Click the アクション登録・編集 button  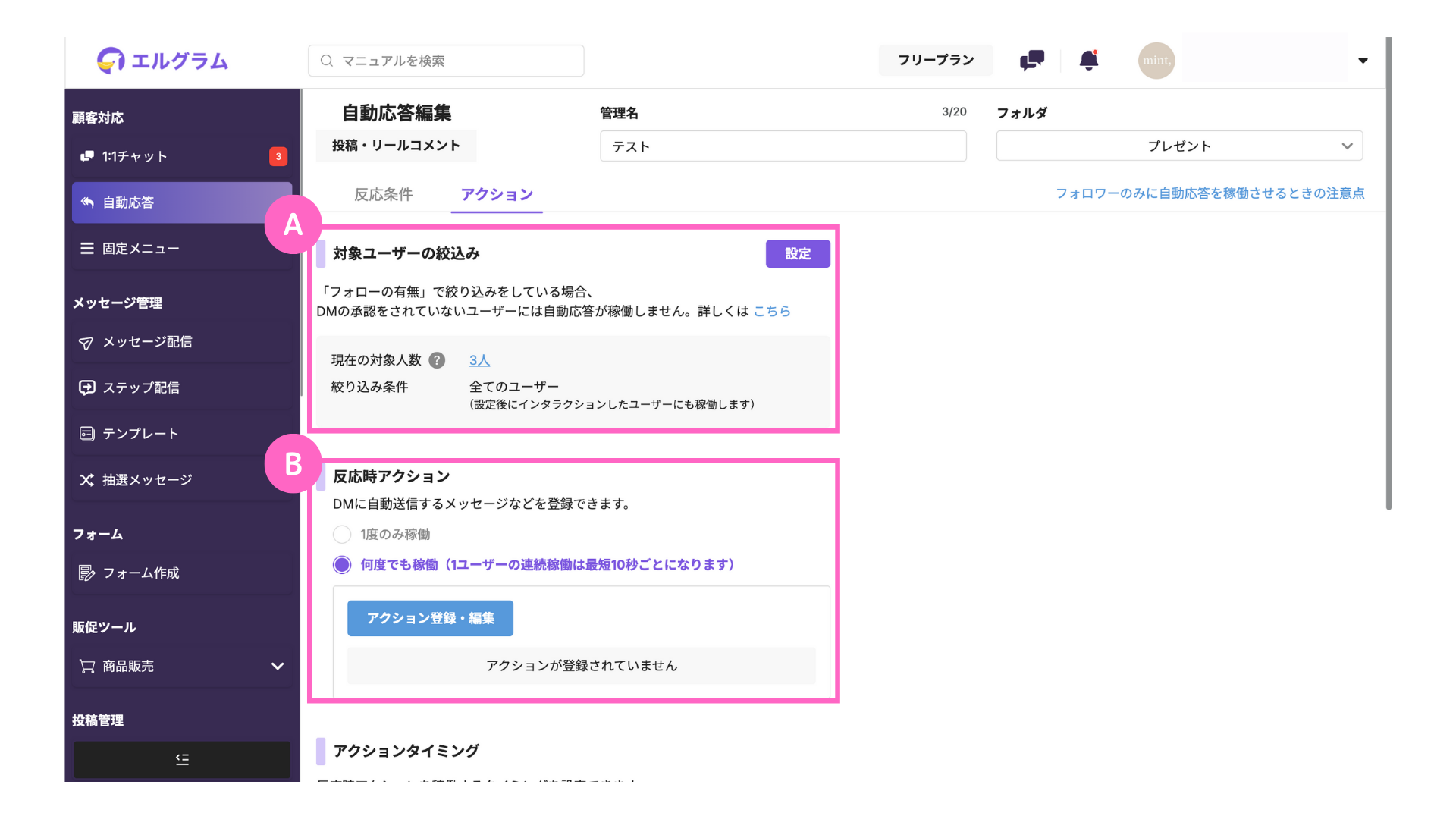(430, 618)
